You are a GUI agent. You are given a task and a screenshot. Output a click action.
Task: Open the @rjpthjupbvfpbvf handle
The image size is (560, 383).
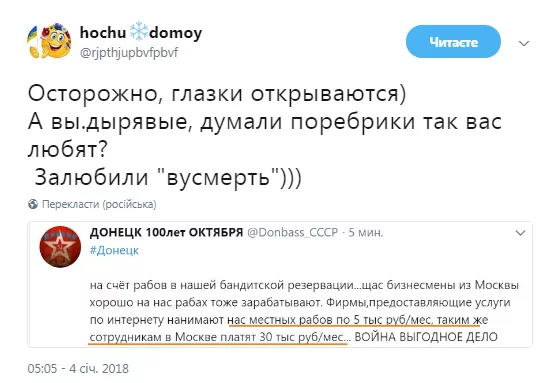point(129,53)
